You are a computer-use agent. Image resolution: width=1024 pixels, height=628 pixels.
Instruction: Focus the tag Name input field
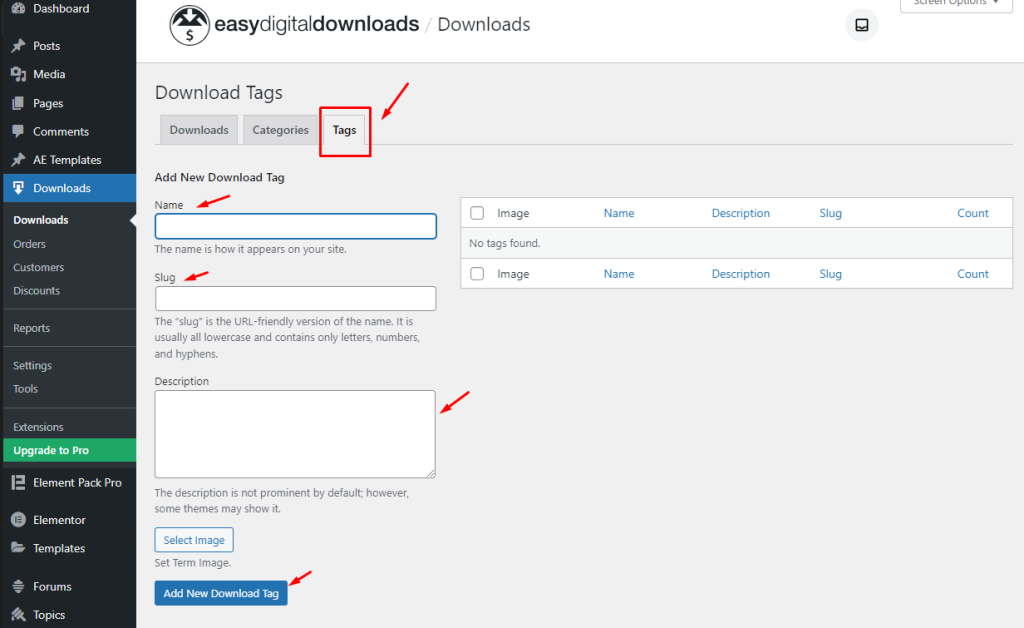coord(295,226)
